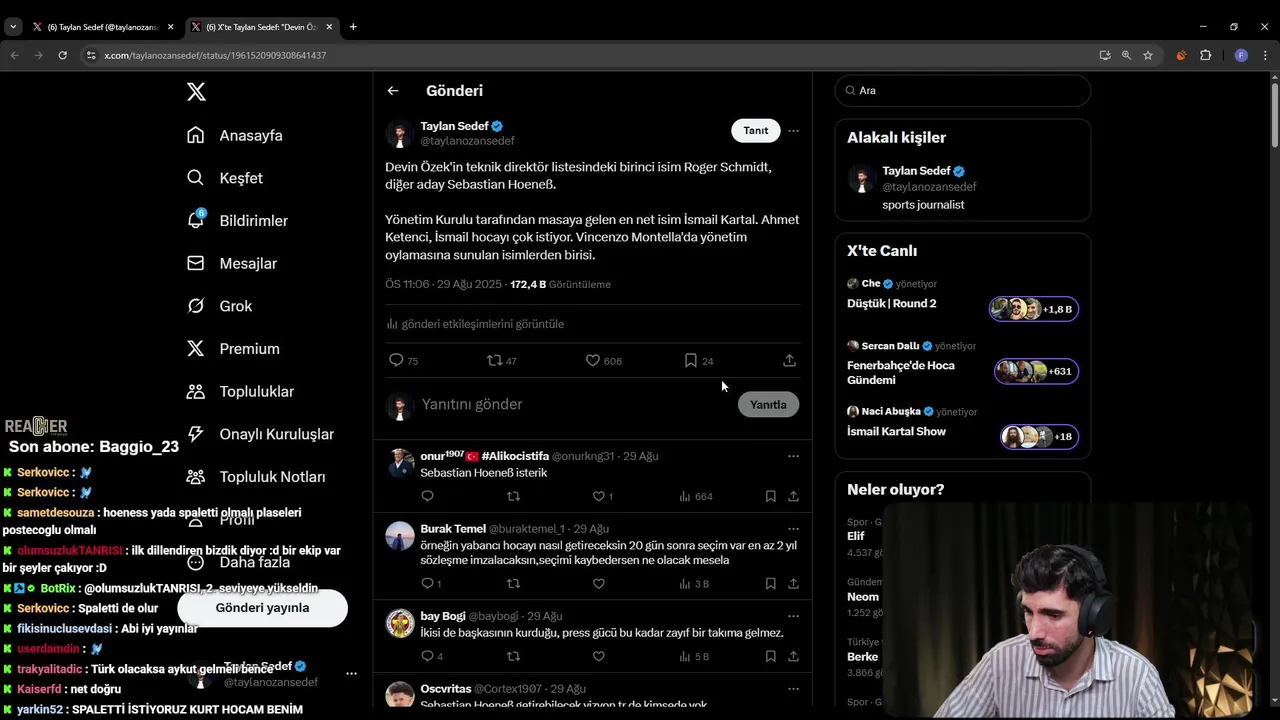This screenshot has height=720, width=1280.
Task: Open Premium page
Action: point(233,349)
